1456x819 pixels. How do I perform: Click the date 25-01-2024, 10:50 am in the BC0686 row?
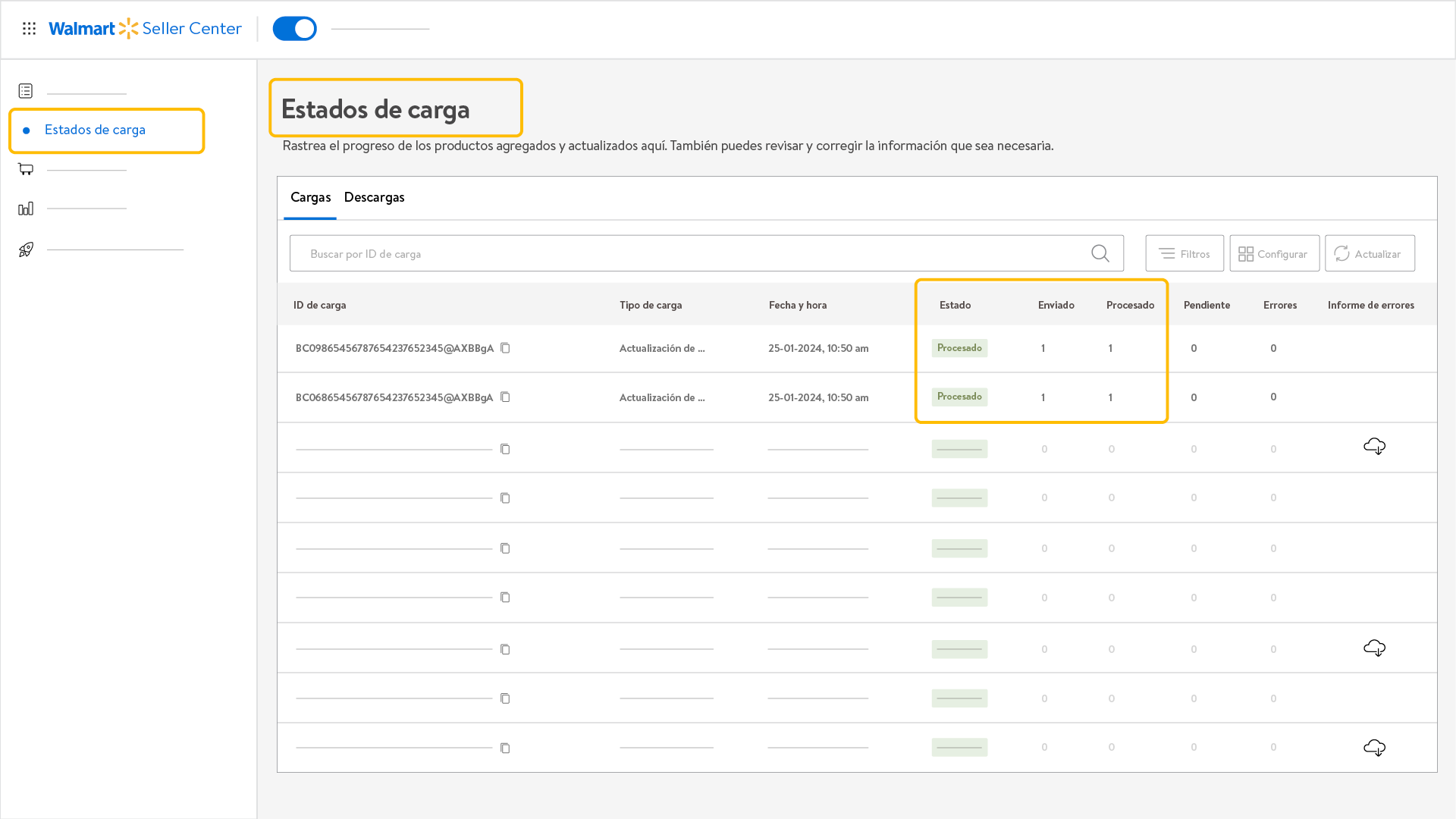tap(818, 397)
